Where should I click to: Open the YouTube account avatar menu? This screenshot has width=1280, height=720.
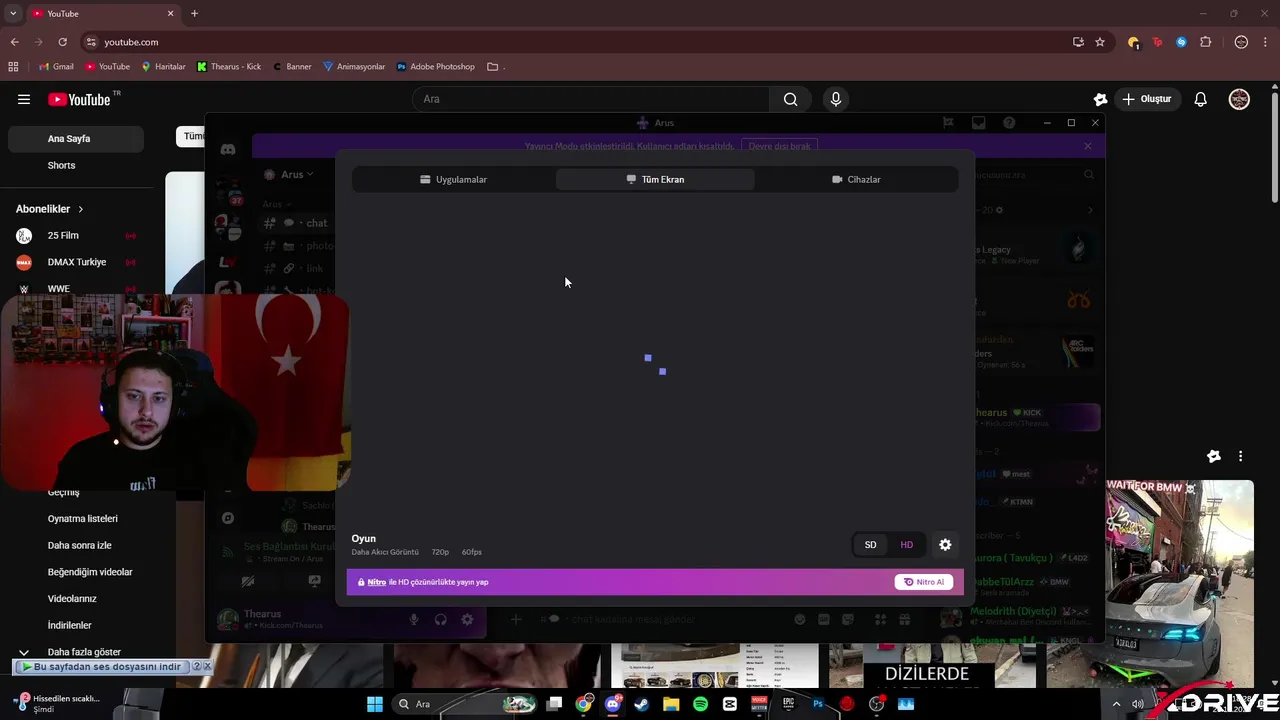tap(1239, 99)
